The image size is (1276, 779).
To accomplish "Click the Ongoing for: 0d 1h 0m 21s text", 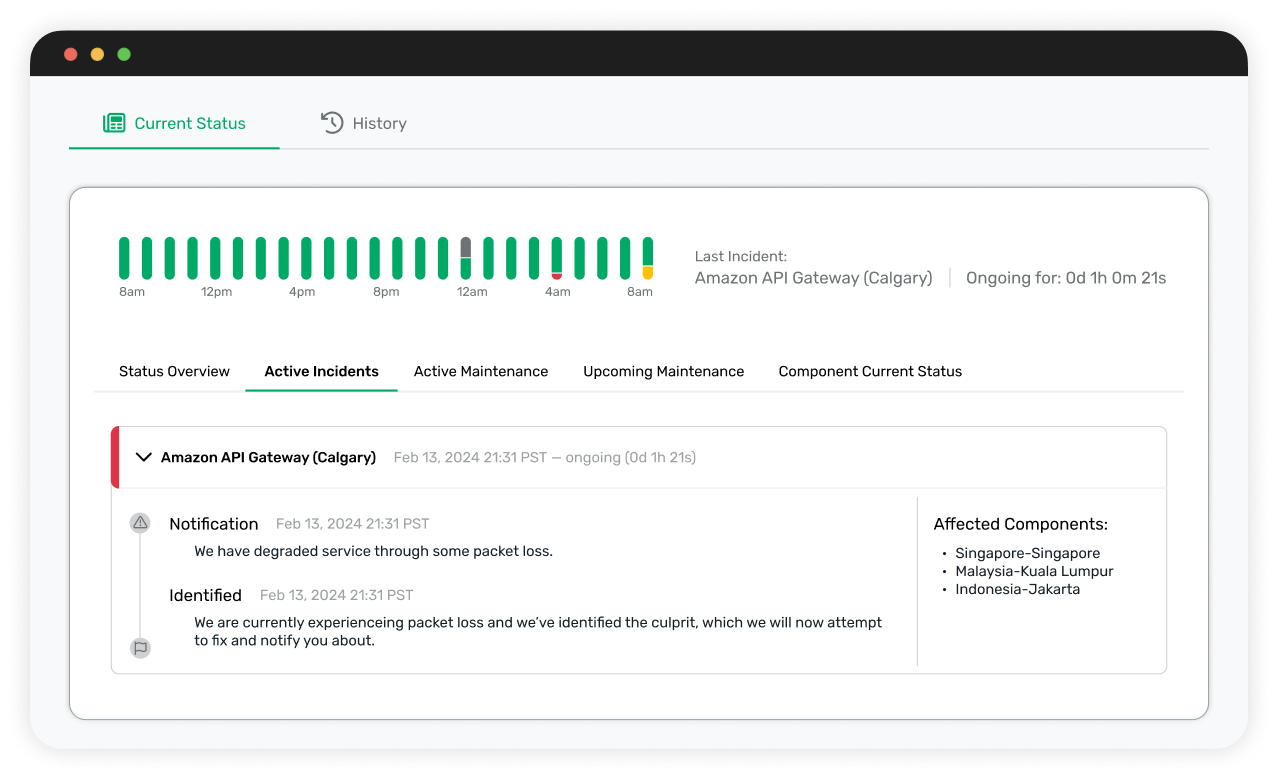I will click(x=1066, y=278).
